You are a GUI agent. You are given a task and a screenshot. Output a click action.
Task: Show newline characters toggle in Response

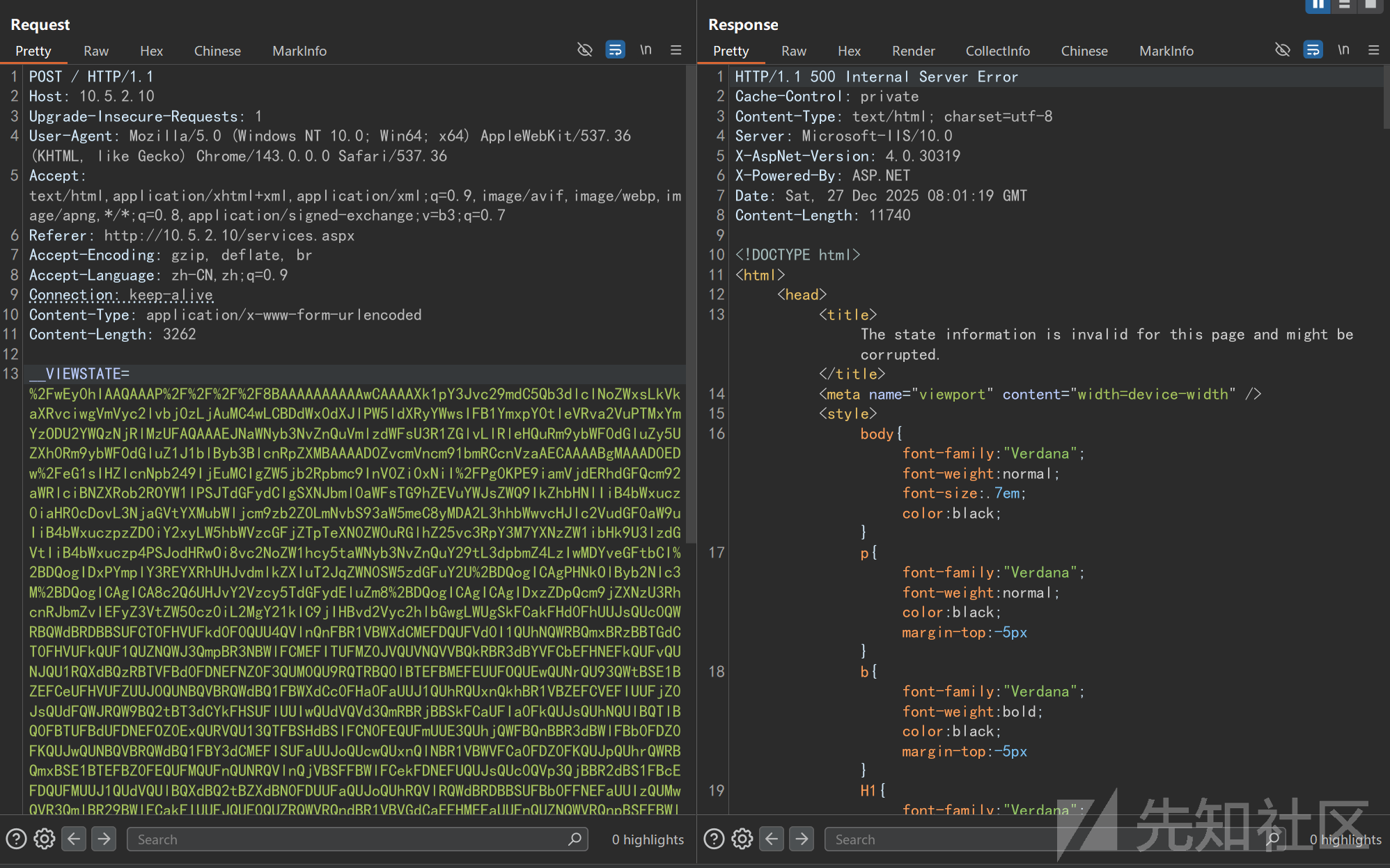1343,50
